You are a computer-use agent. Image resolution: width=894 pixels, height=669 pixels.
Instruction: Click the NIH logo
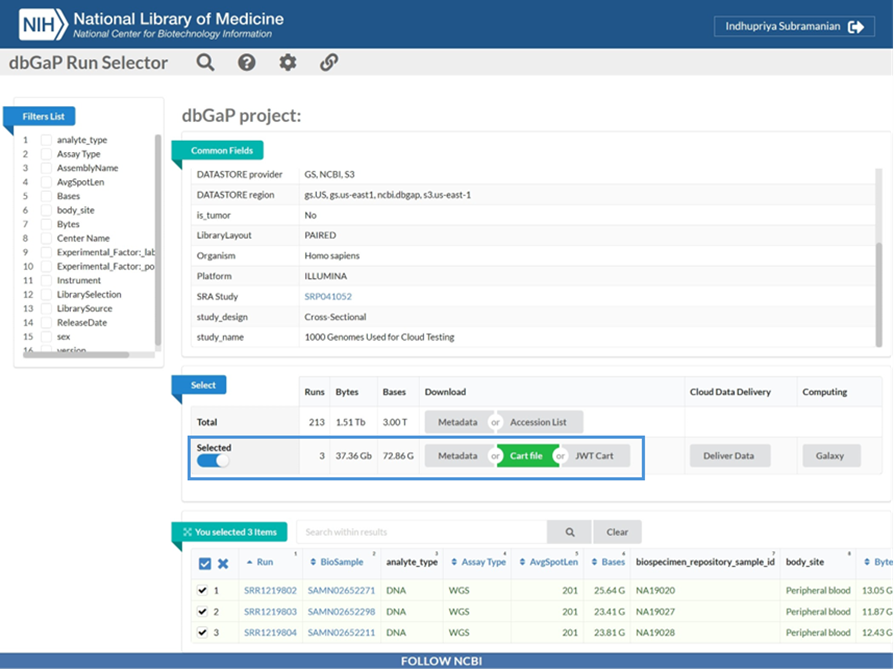coord(40,23)
